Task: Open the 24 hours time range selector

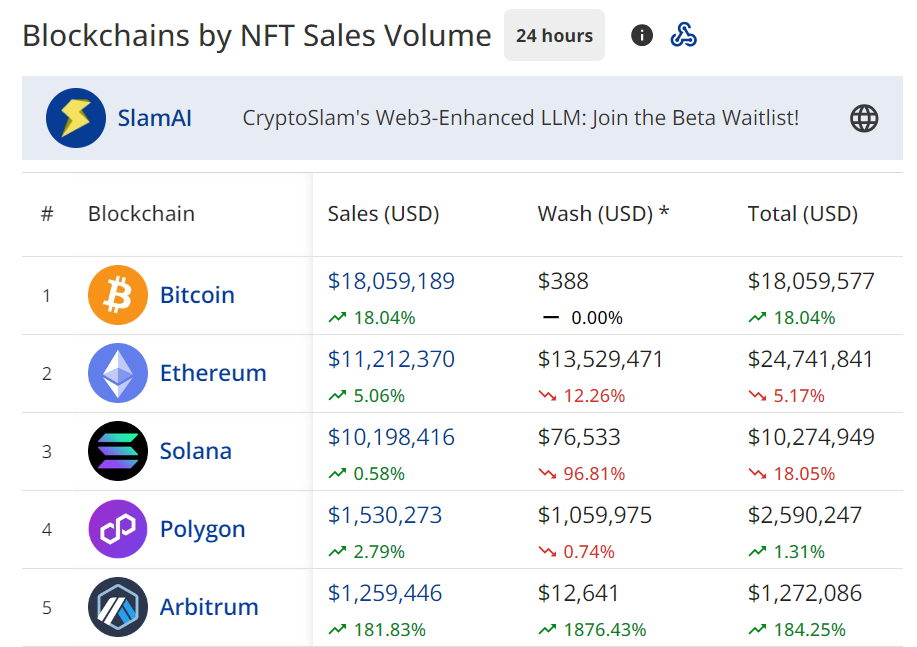Action: point(554,35)
